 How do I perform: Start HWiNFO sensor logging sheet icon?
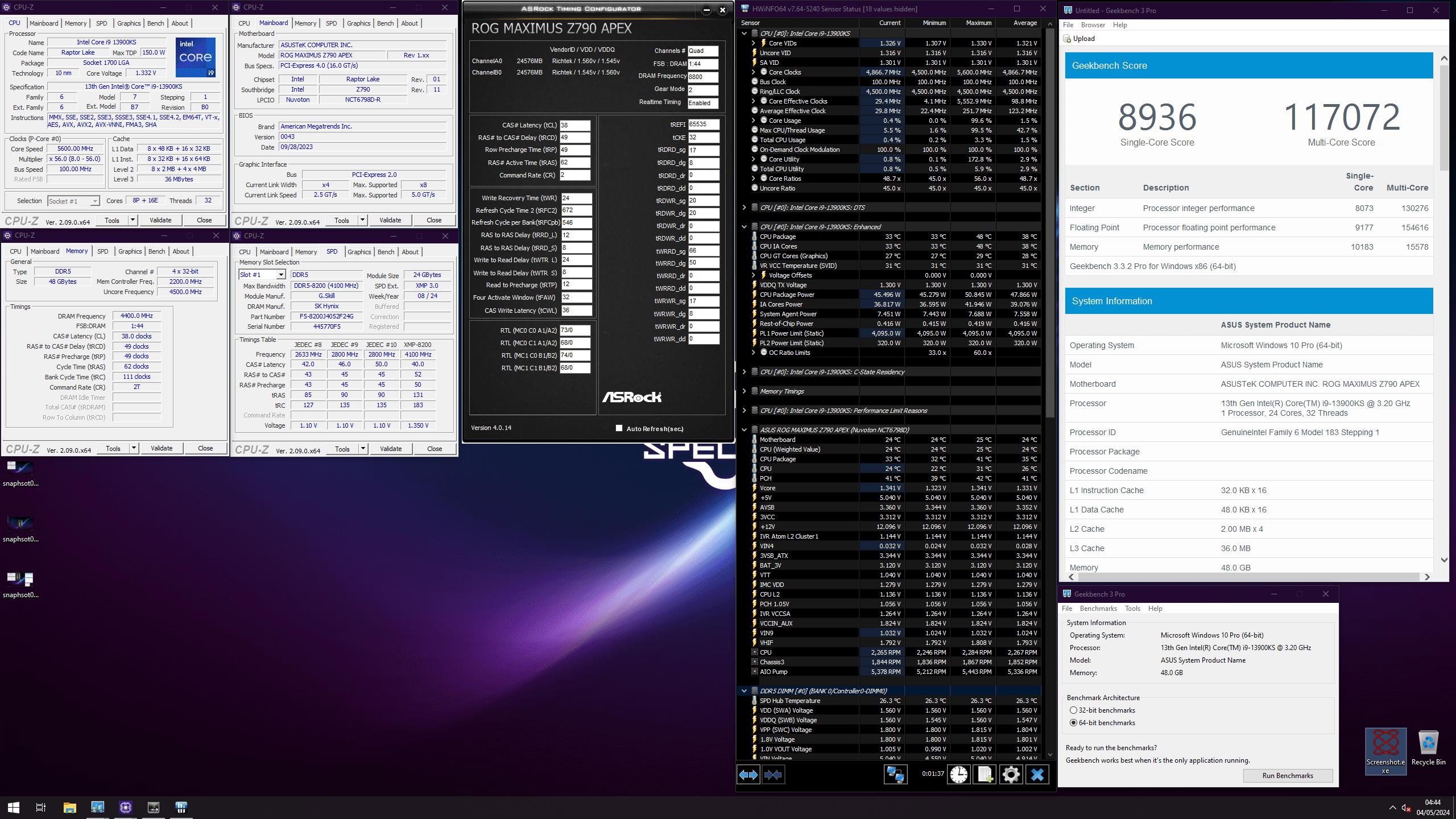(985, 775)
